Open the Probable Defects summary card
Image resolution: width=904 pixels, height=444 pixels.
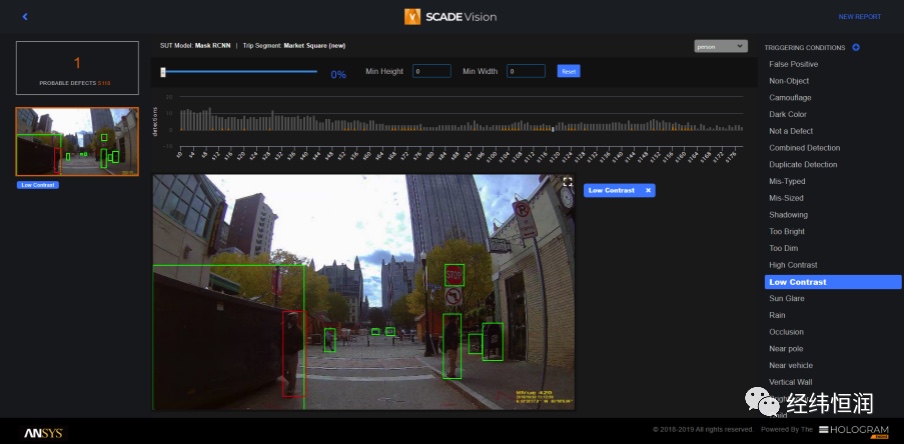[77, 68]
